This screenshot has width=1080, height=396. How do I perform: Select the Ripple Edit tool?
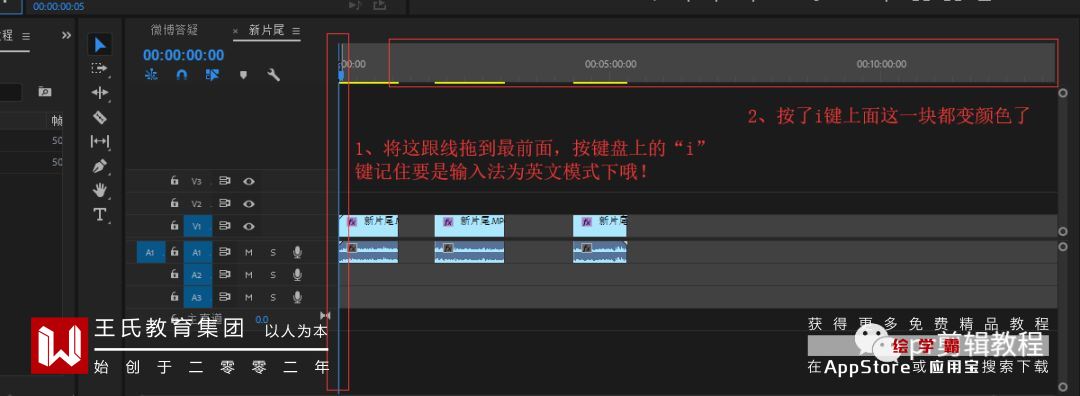[x=100, y=93]
